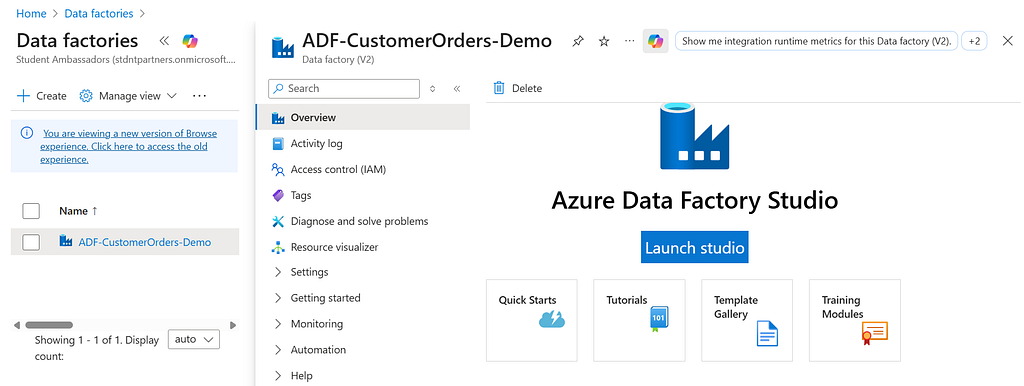Image resolution: width=1024 pixels, height=386 pixels.
Task: Open the Training Modules card
Action: pos(855,320)
